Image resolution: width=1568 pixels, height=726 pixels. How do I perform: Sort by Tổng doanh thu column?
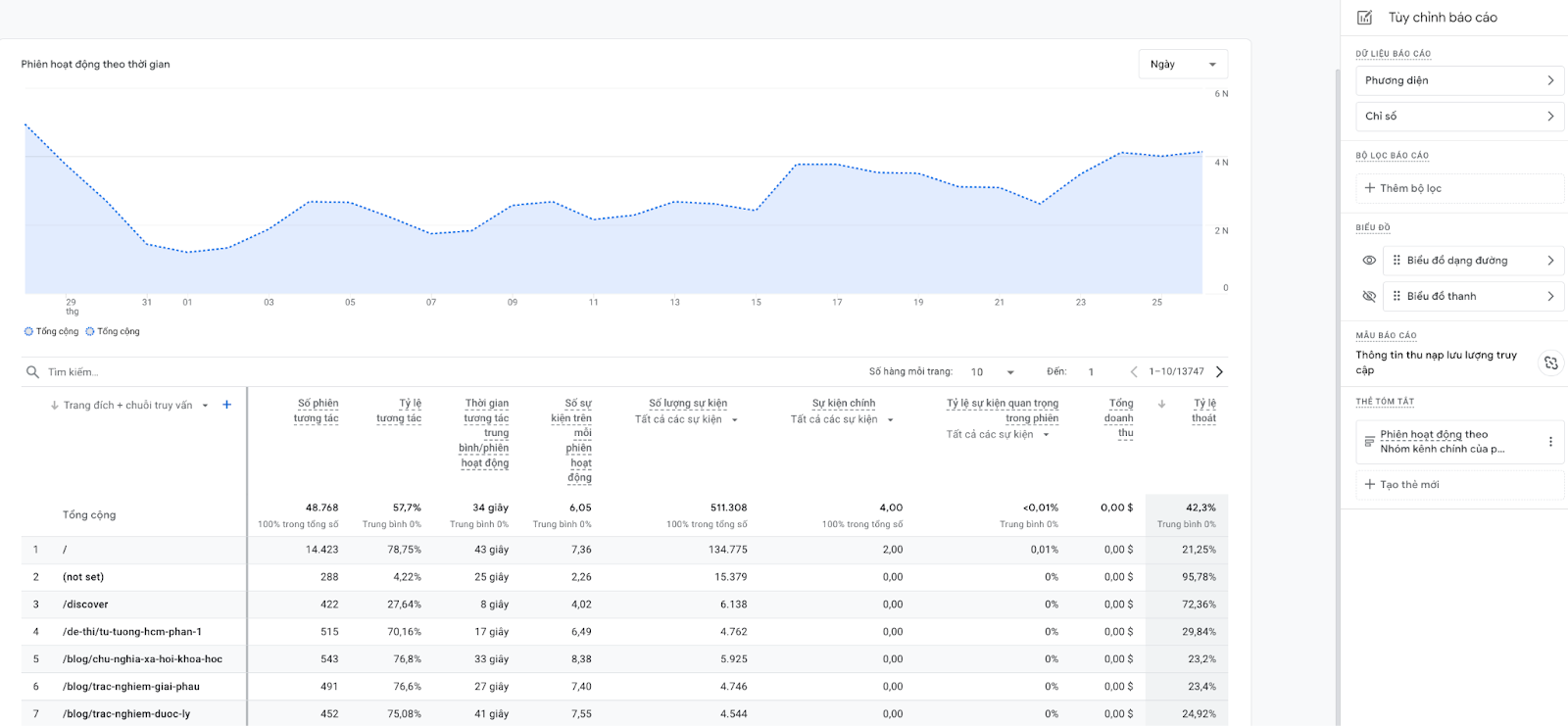(x=1119, y=418)
